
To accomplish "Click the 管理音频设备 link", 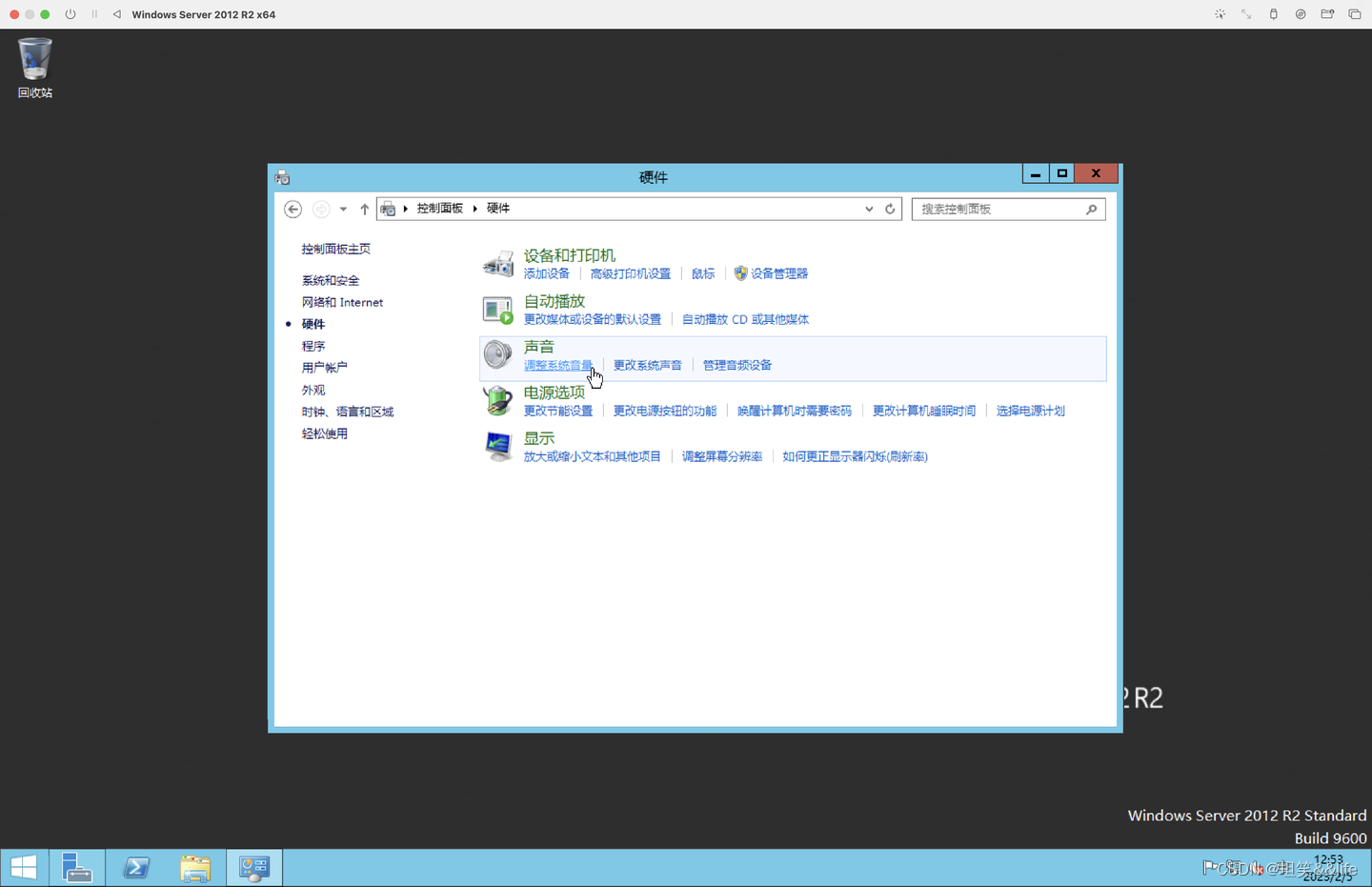I will point(737,365).
